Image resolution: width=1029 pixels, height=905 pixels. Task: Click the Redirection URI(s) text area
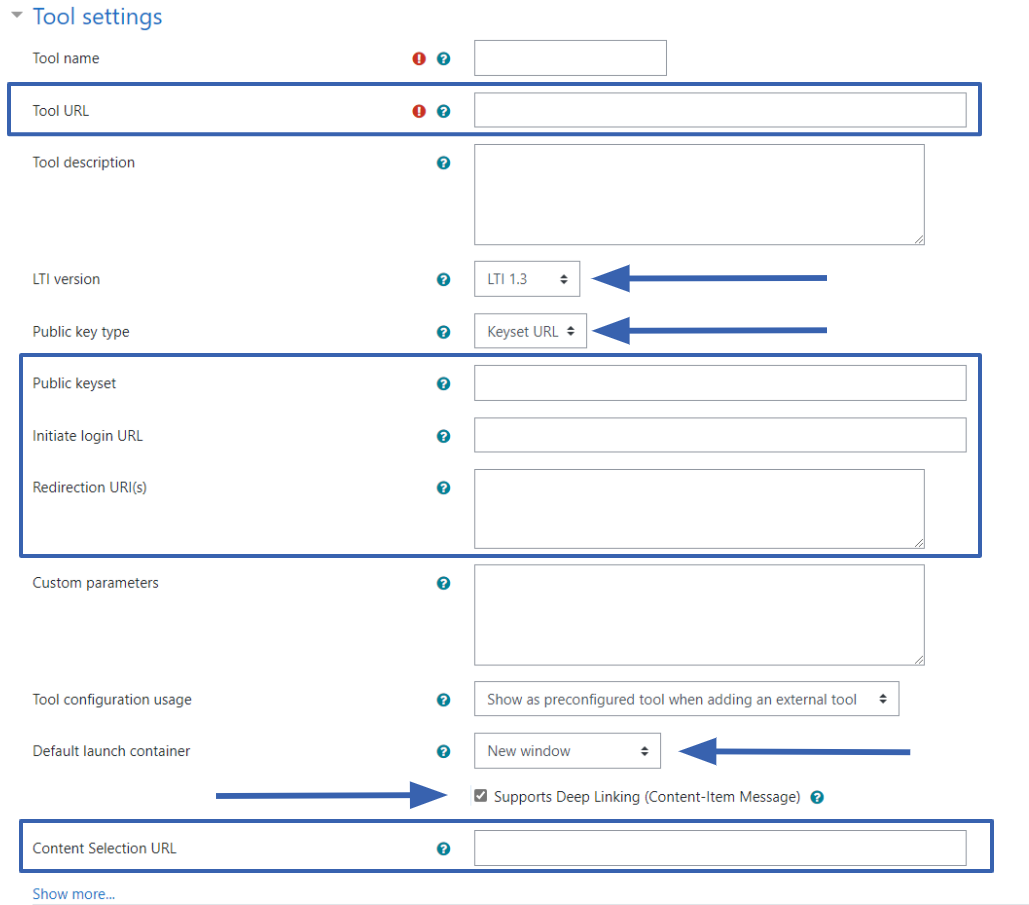coord(698,508)
